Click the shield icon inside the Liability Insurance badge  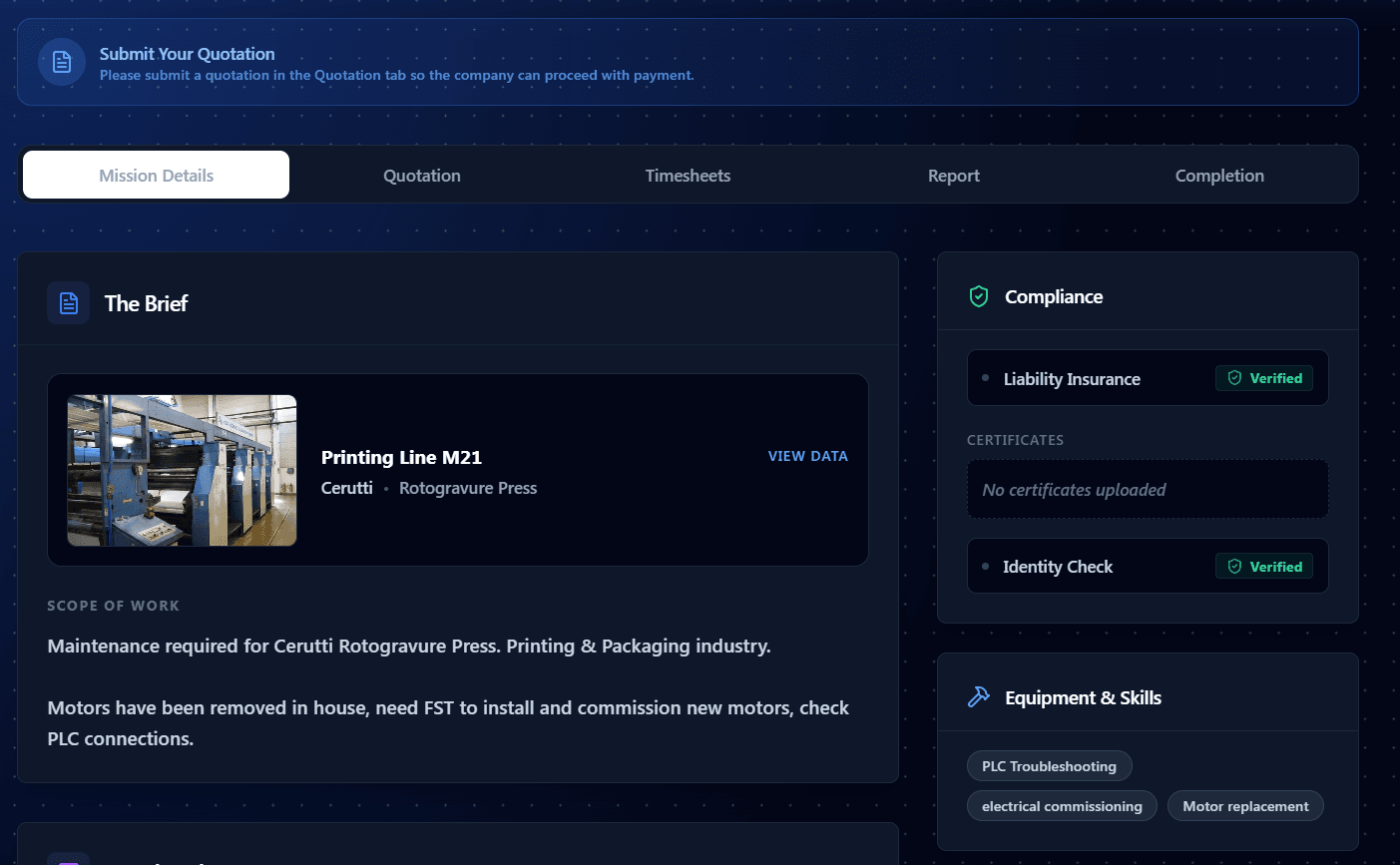coord(1234,378)
